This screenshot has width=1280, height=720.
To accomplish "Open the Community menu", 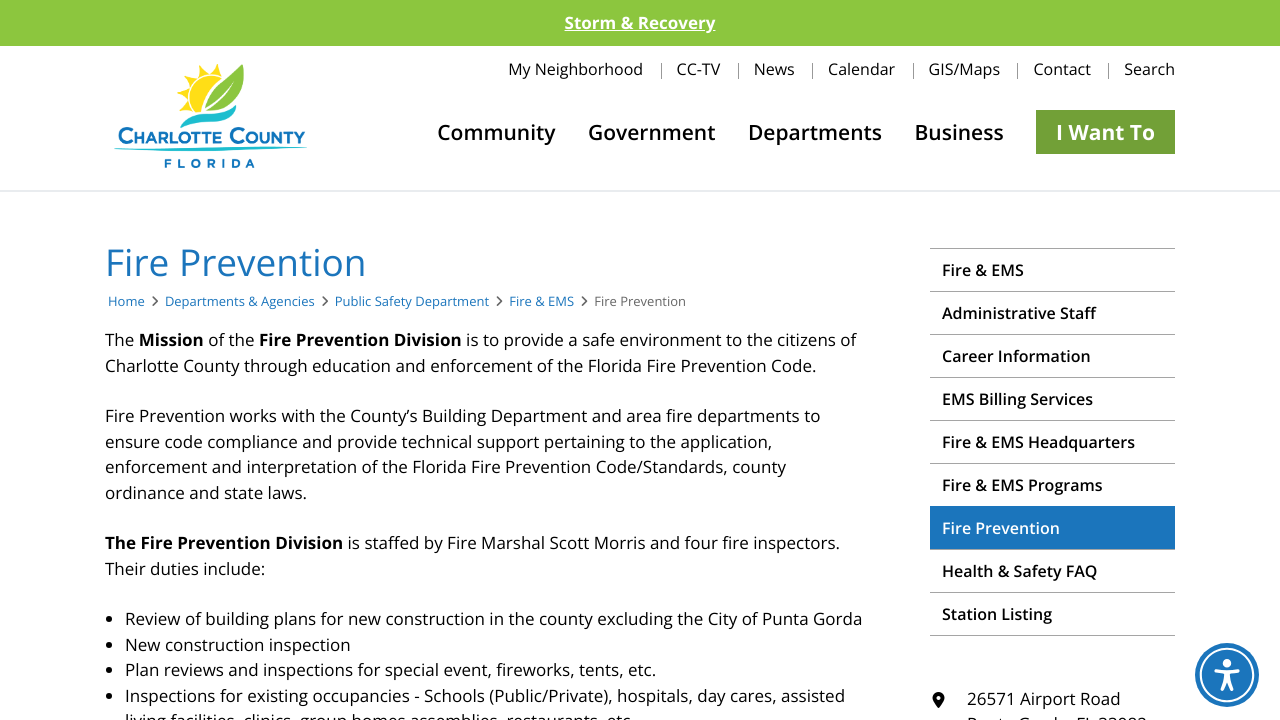I will (x=496, y=132).
